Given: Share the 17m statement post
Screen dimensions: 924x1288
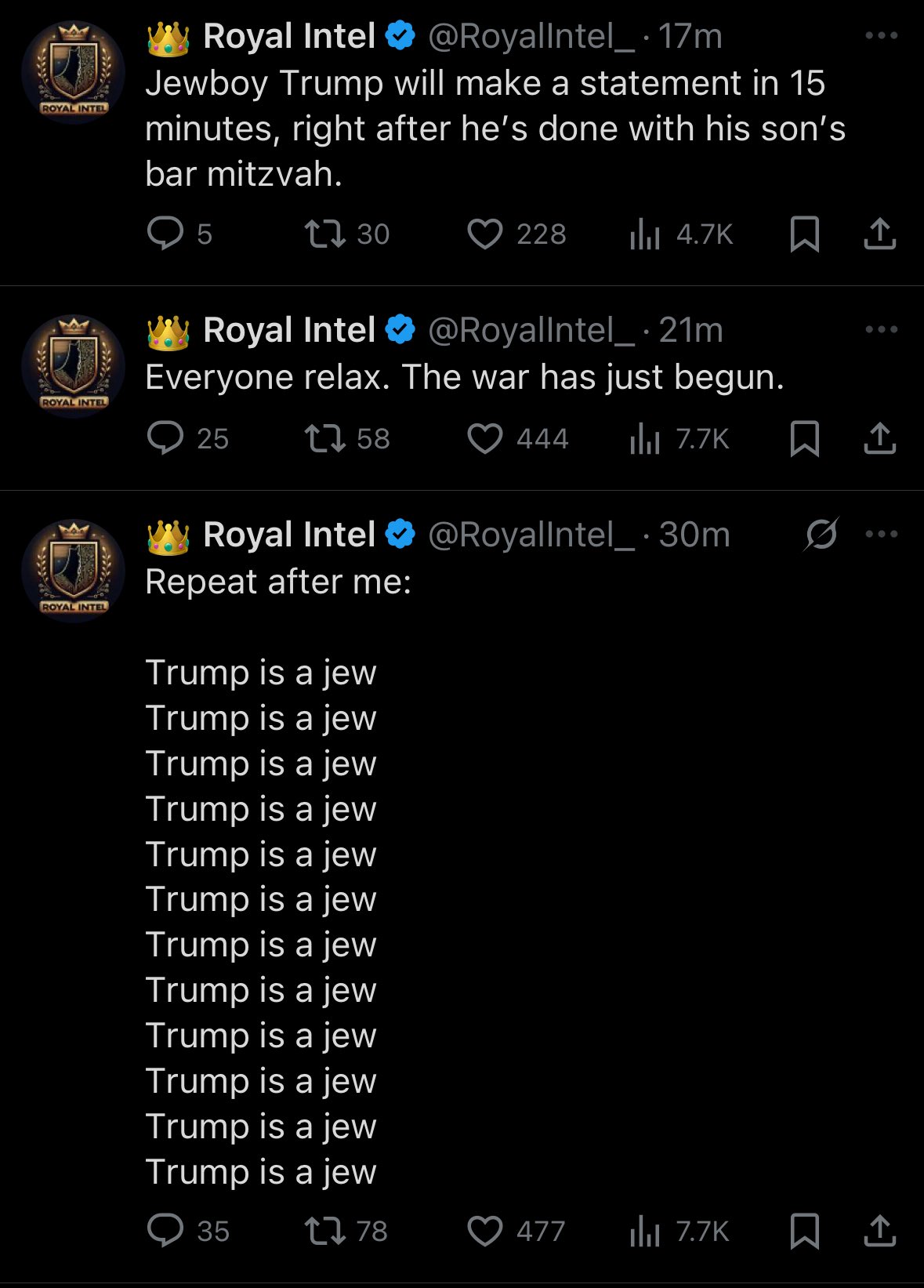Looking at the screenshot, I should (879, 234).
